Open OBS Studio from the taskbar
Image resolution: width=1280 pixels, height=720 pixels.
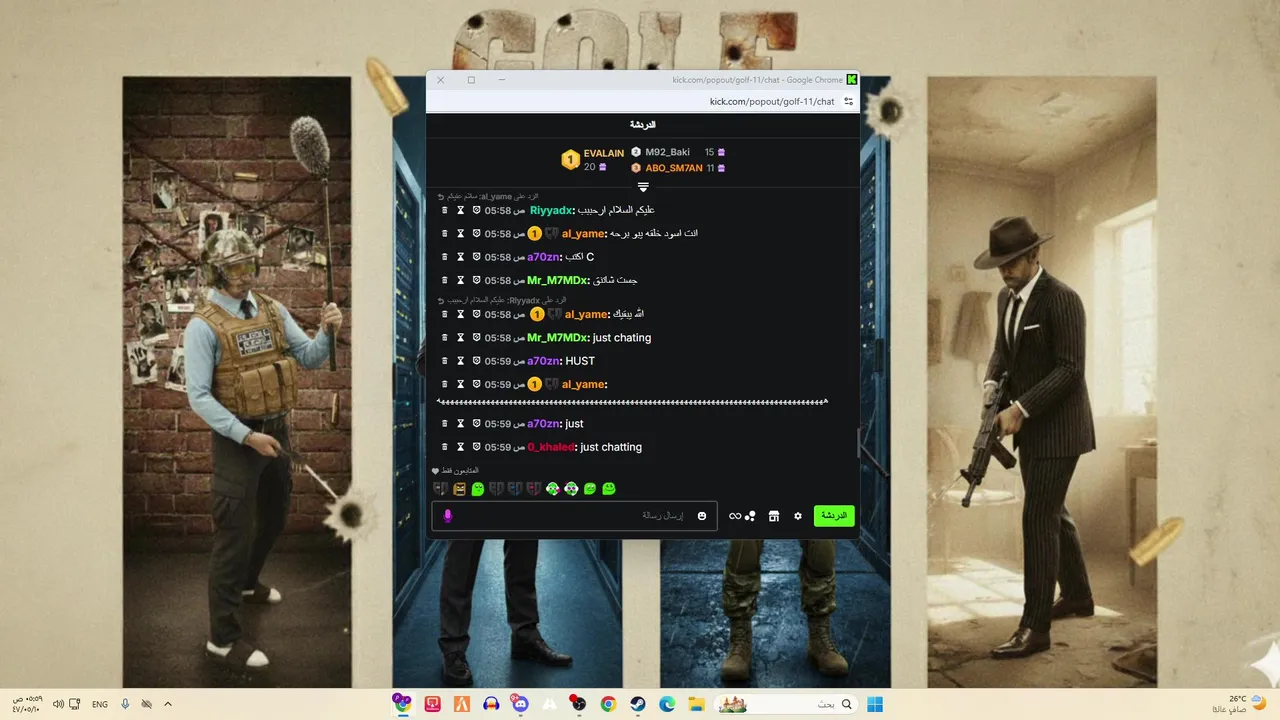tap(578, 704)
